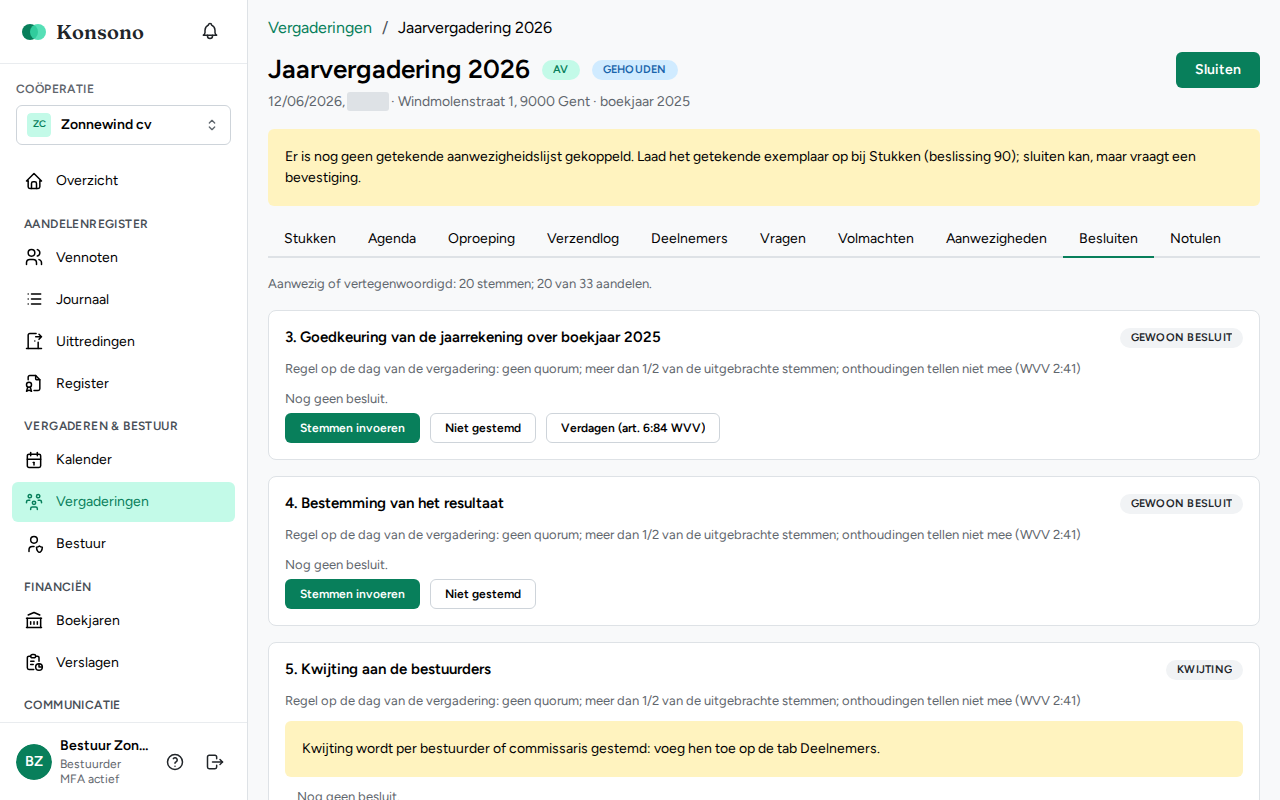Viewport: 1280px width, 800px height.
Task: Click GEWOON BESLUIT badge on item 4
Action: [x=1181, y=504]
